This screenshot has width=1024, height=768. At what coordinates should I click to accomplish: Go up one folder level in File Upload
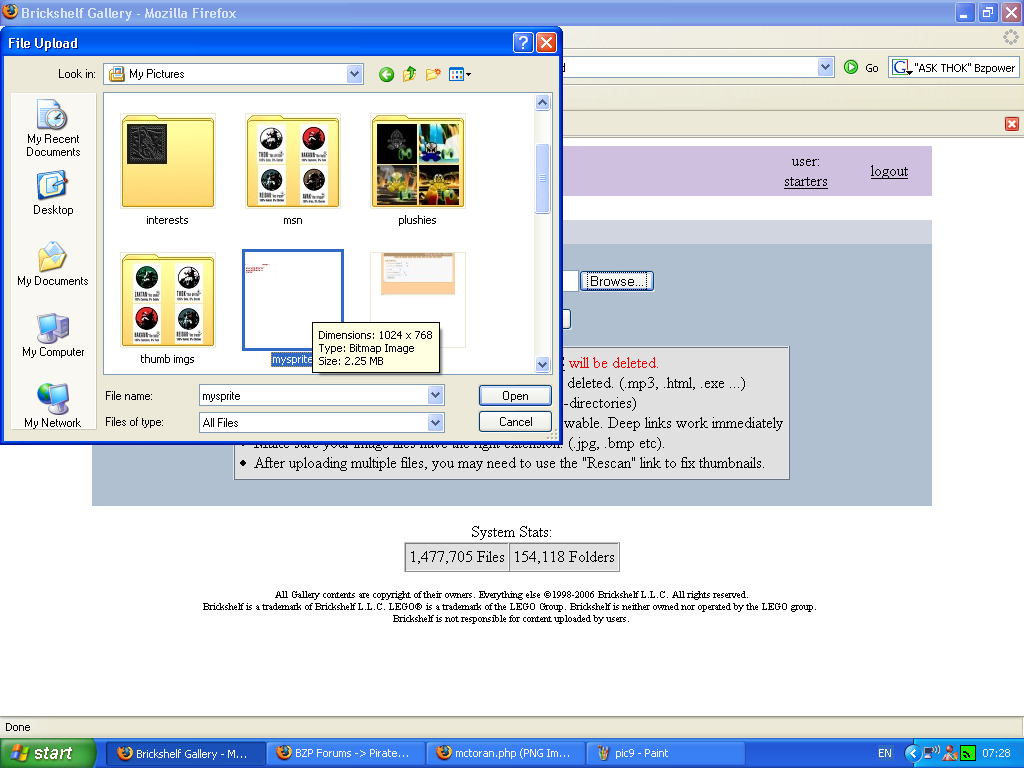pos(409,74)
